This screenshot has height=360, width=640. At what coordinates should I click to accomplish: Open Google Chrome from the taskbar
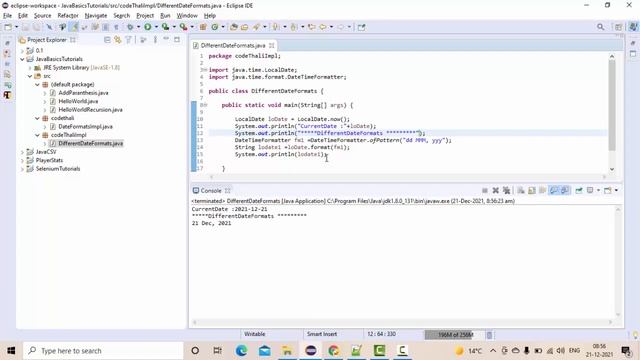tap(333, 351)
